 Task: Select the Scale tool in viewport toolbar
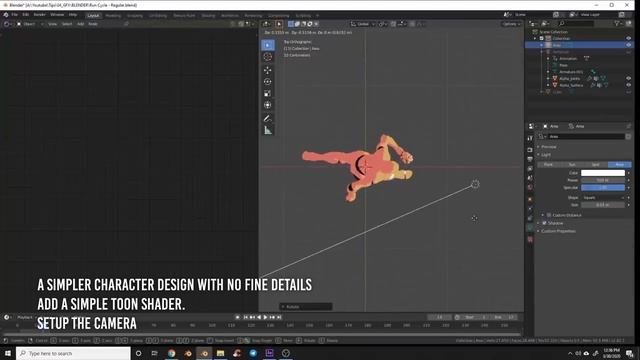pos(268,93)
